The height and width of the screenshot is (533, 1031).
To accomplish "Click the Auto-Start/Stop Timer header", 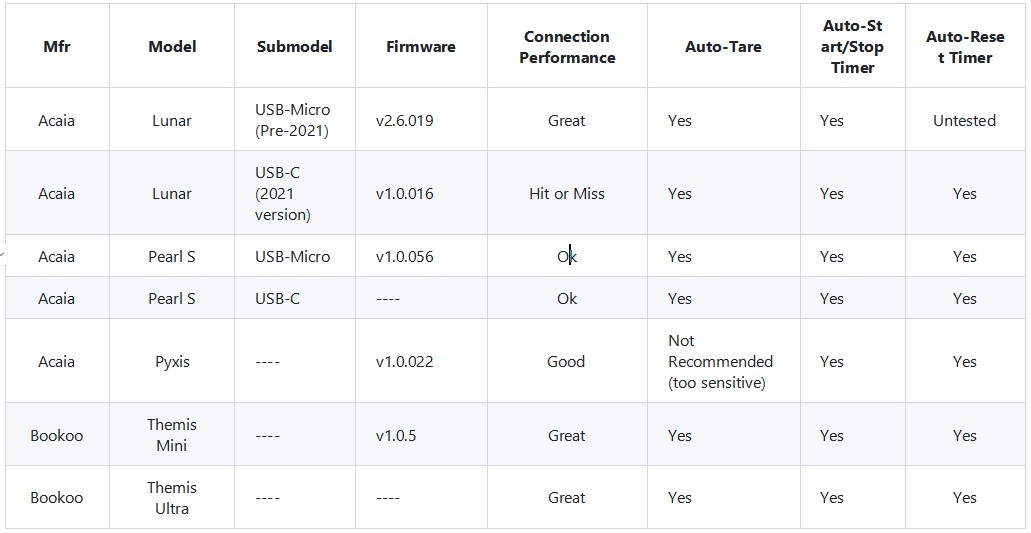I will click(x=852, y=47).
